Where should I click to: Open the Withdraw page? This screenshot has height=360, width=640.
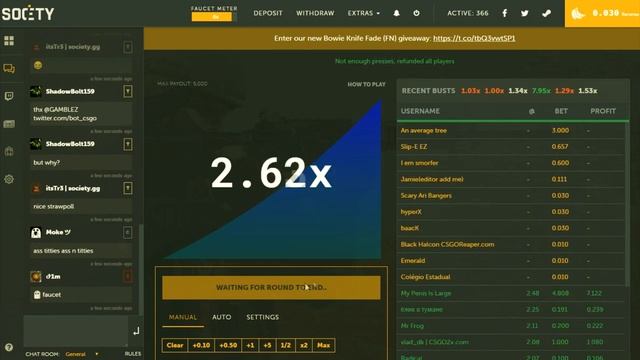(x=315, y=13)
